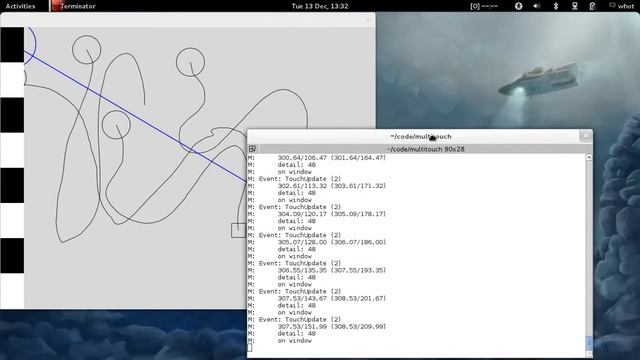Click the Terminator icon in top bar
Screen dimensions: 640x360
(56, 6)
